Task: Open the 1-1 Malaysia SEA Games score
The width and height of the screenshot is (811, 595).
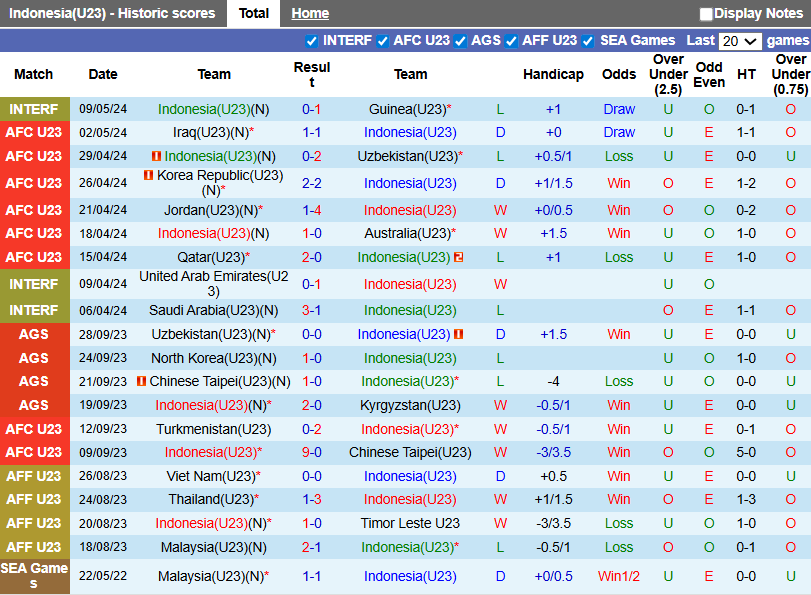Action: click(311, 576)
